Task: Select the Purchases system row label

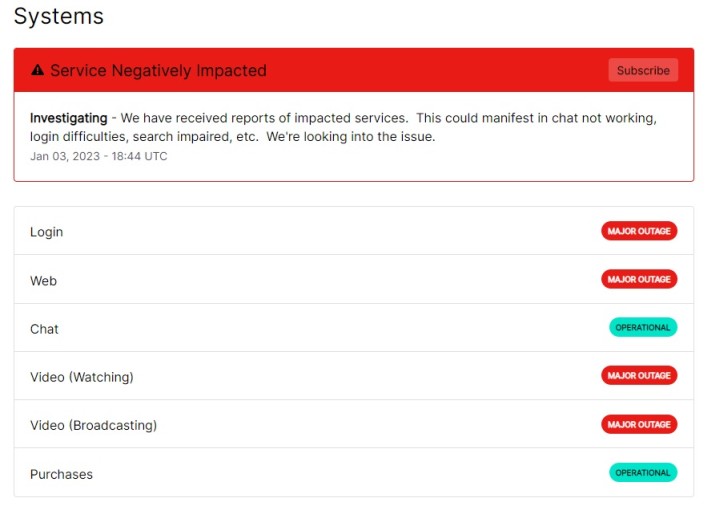Action: click(x=61, y=474)
